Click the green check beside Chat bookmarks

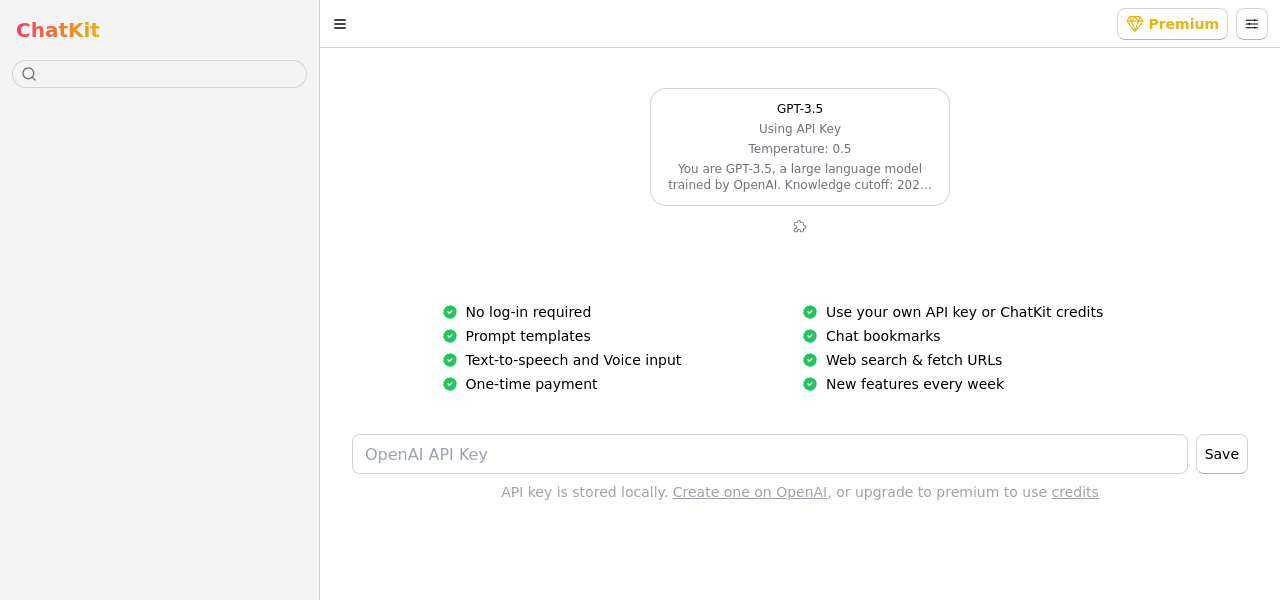[x=810, y=336]
